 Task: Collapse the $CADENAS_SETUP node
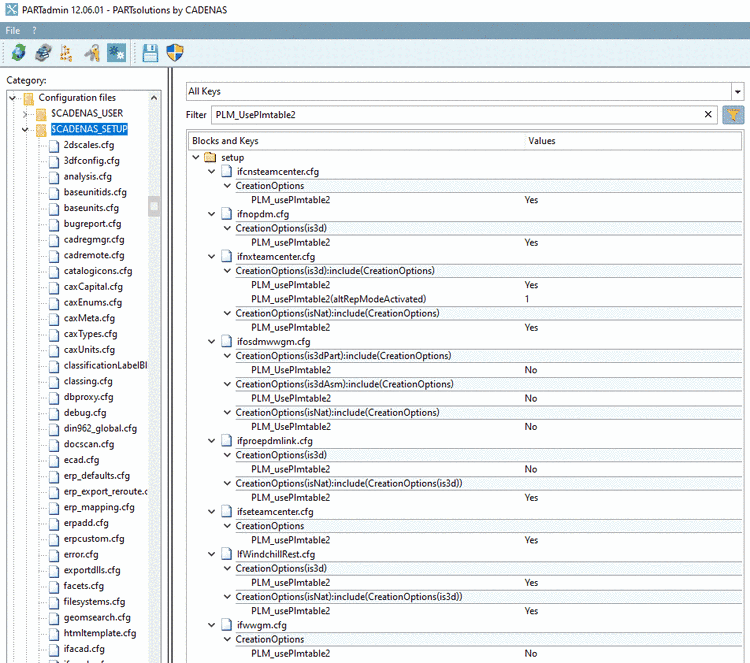click(25, 130)
